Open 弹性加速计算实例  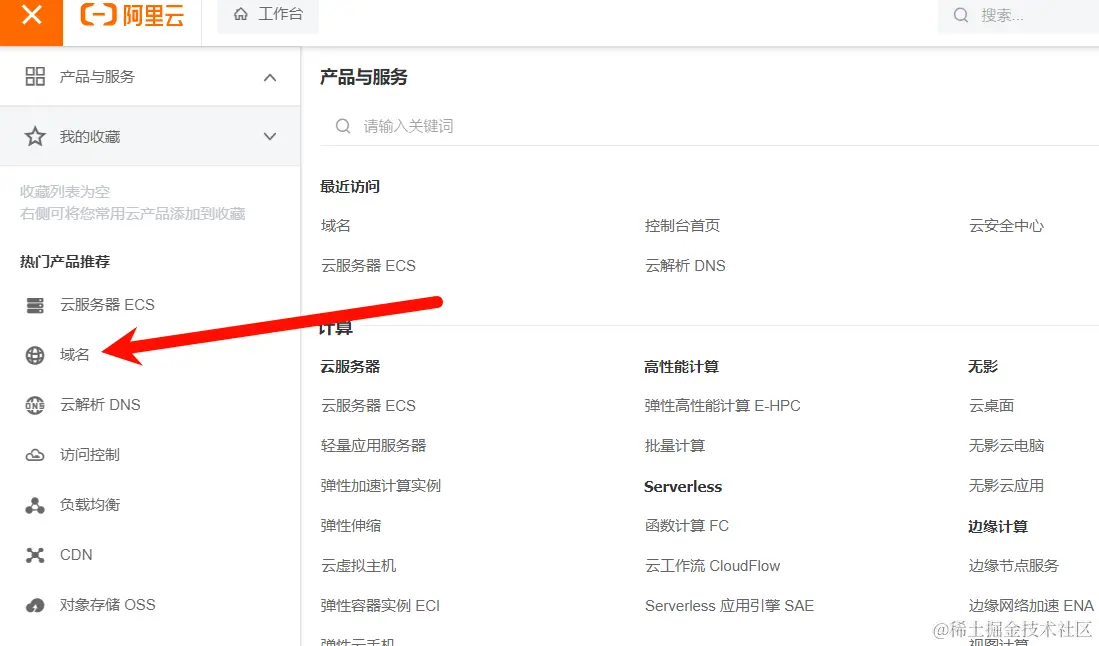pyautogui.click(x=381, y=486)
